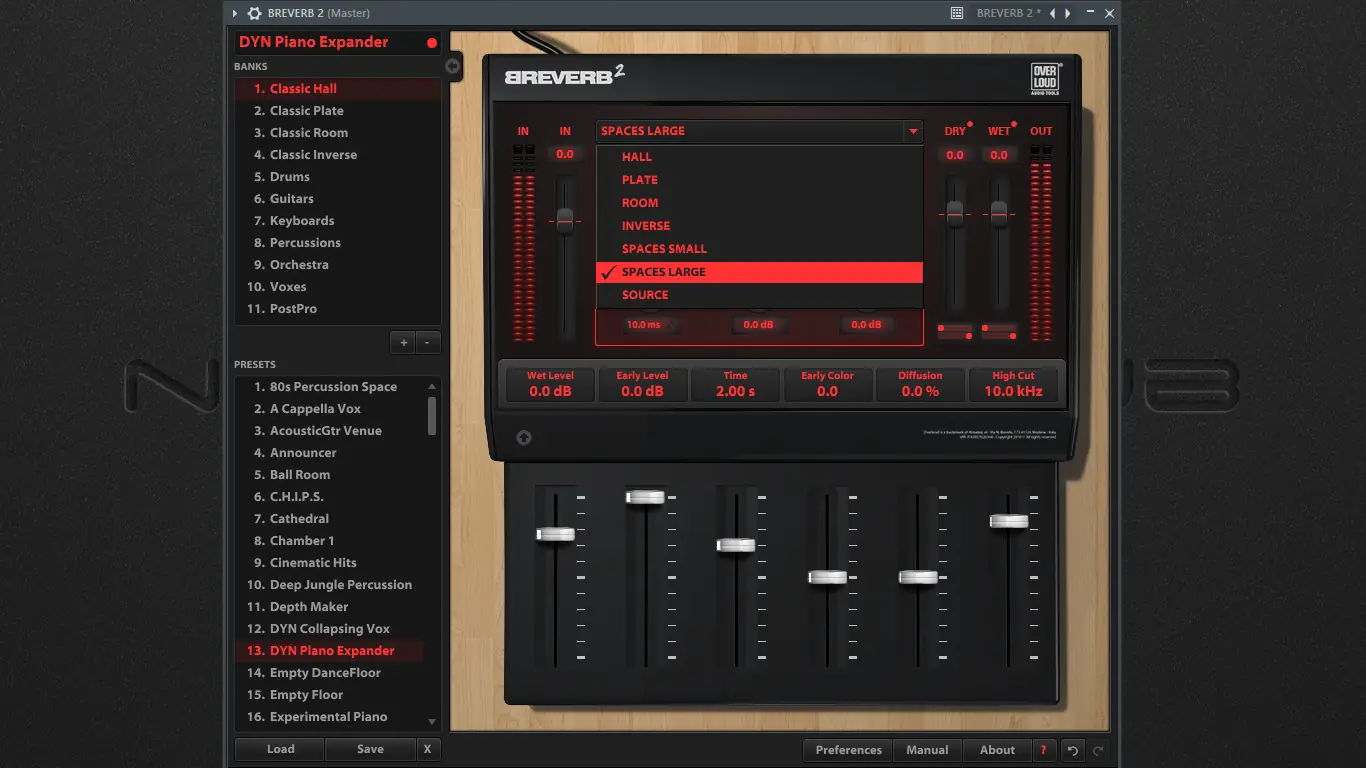This screenshot has height=768, width=1366.
Task: Click the gear settings icon in title bar
Action: [254, 13]
